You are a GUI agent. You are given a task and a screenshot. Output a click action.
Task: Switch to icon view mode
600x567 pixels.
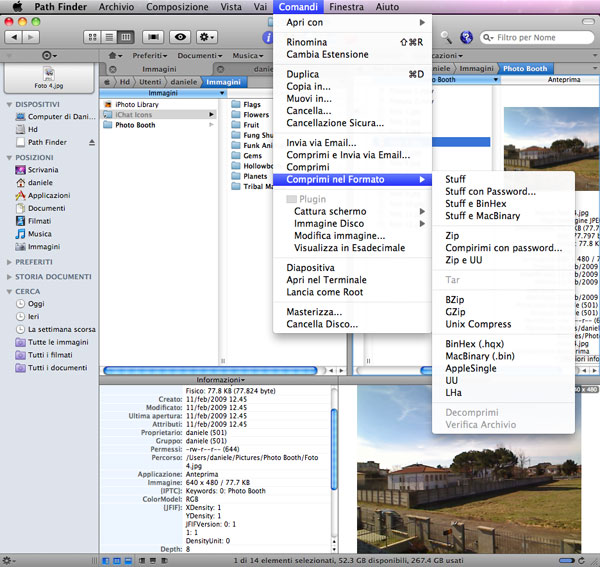coord(92,37)
